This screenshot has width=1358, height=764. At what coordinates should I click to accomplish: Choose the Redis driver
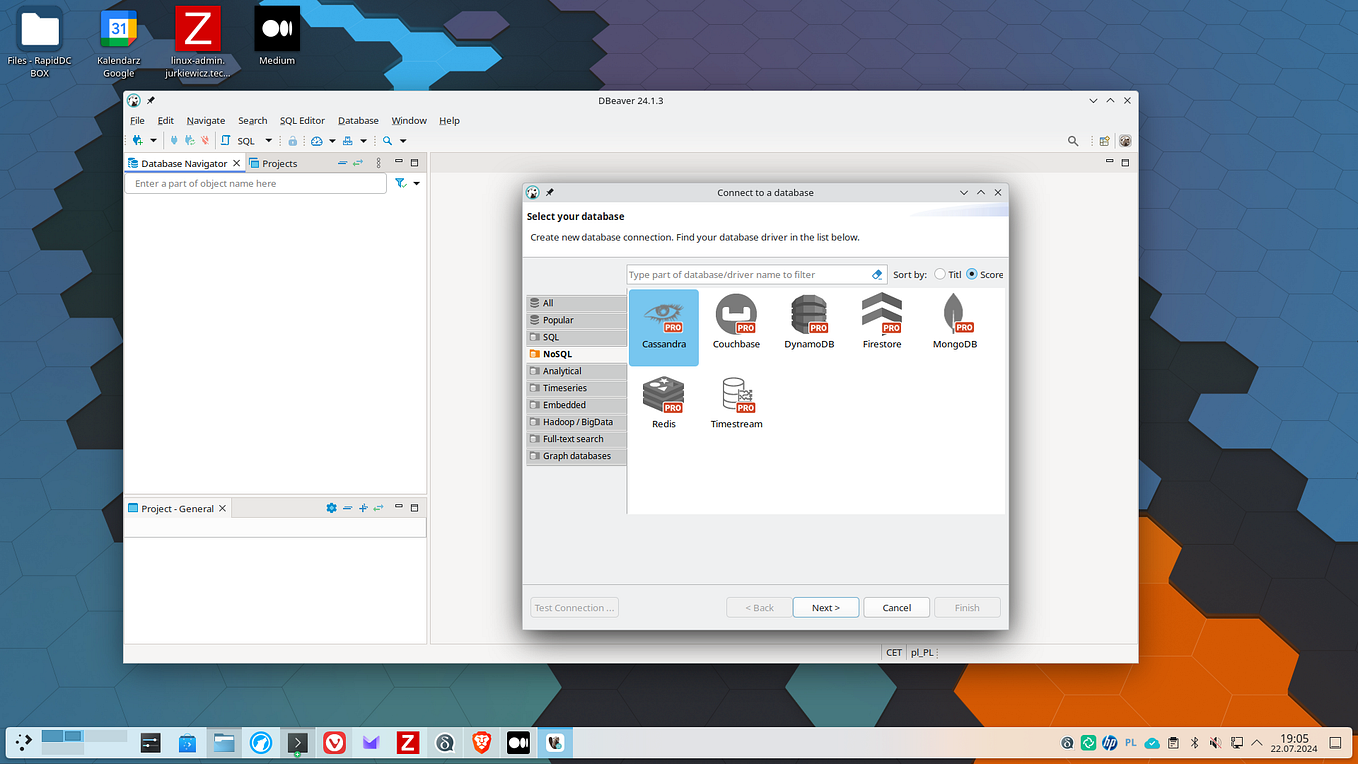(663, 398)
